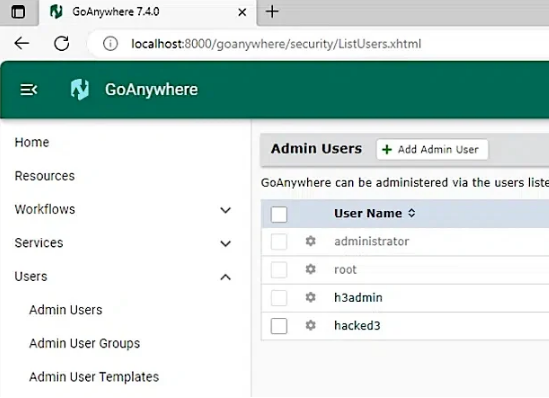Expand the Workflows menu chevron

(x=225, y=210)
